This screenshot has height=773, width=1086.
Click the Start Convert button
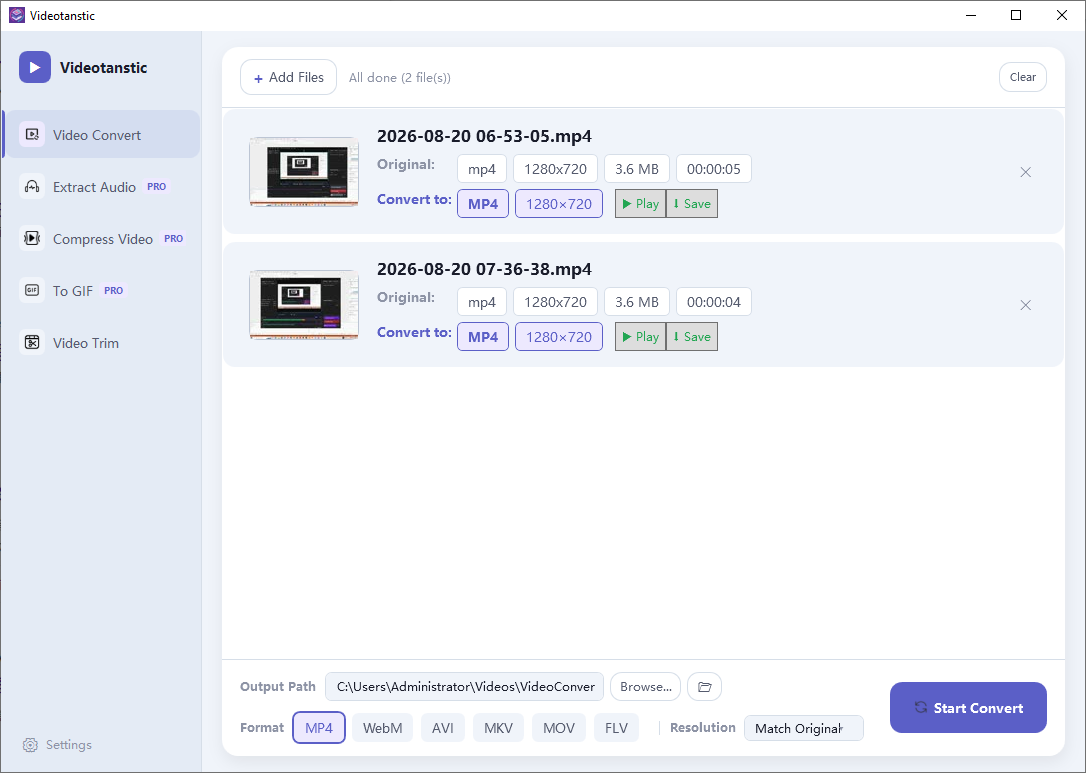968,707
